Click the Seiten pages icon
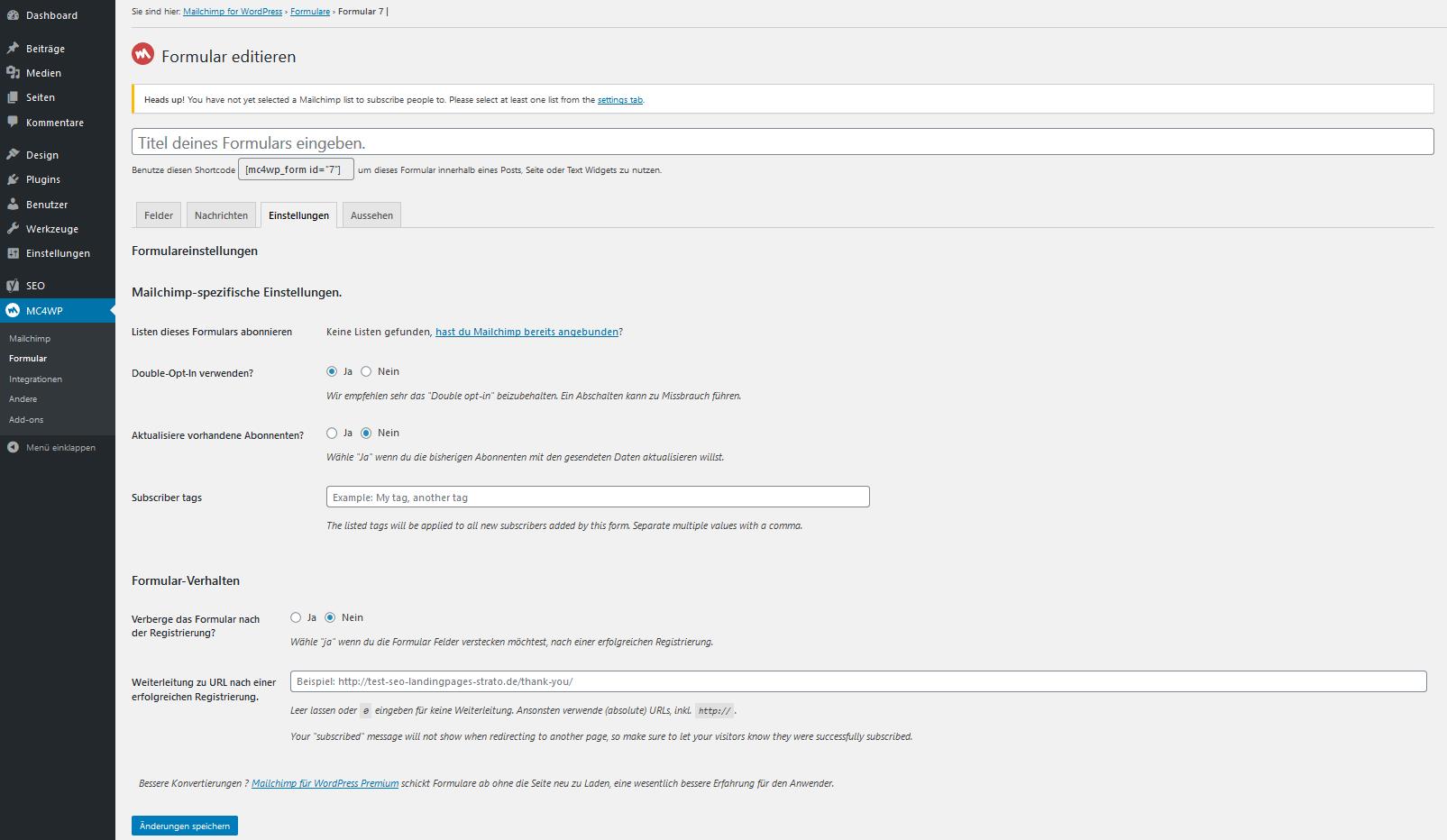 [13, 97]
